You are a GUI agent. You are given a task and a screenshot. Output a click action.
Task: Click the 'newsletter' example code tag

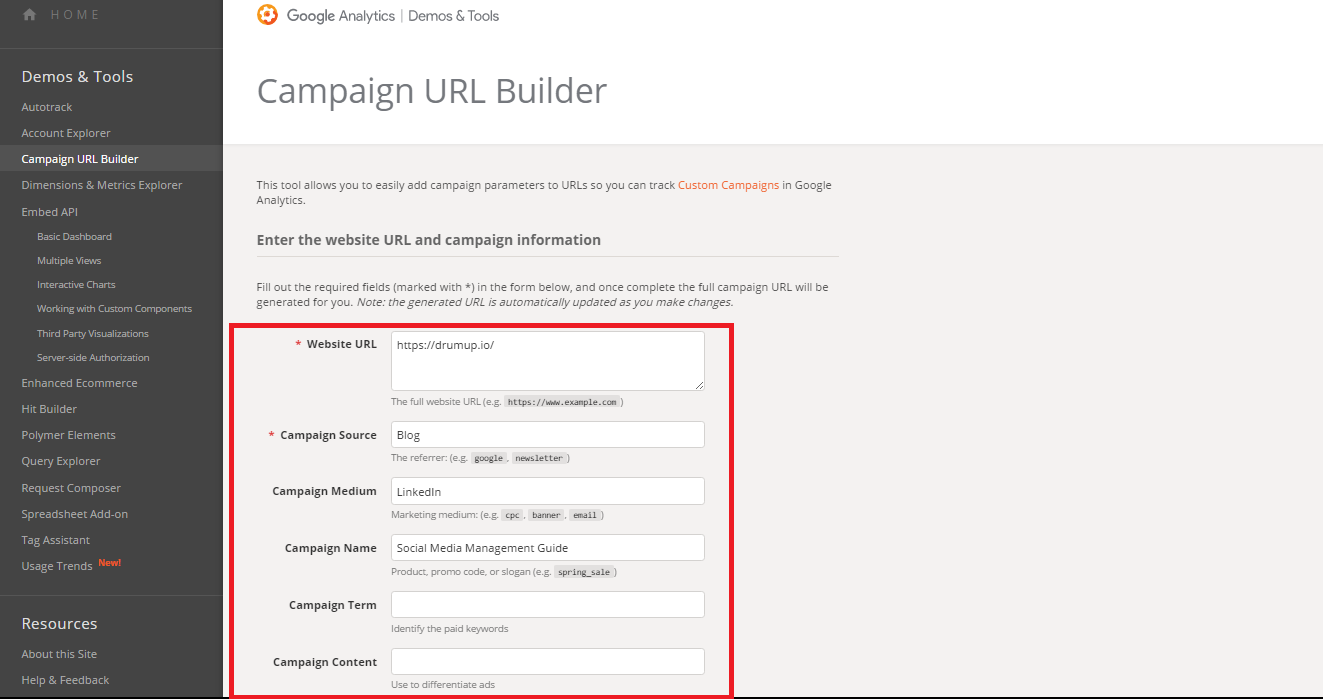point(539,458)
